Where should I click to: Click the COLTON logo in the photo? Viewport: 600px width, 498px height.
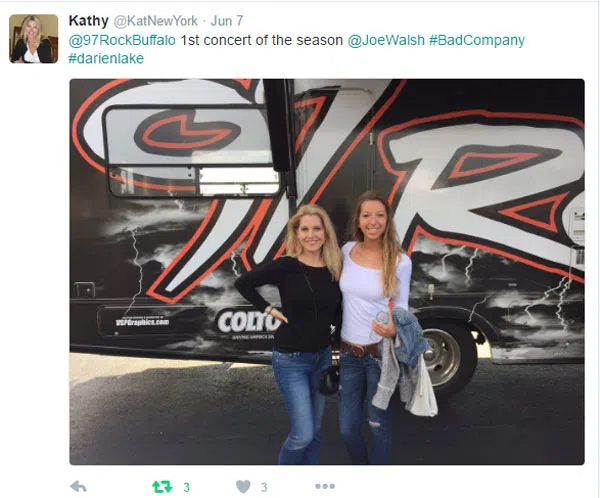249,322
